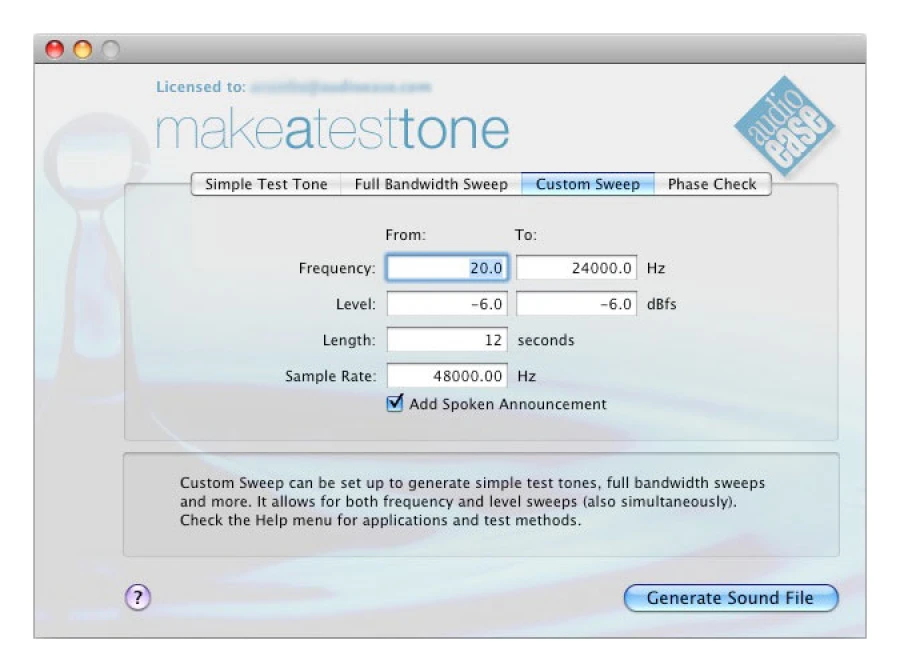Close the window with the red button
Image resolution: width=900 pixels, height=672 pixels.
point(55,49)
